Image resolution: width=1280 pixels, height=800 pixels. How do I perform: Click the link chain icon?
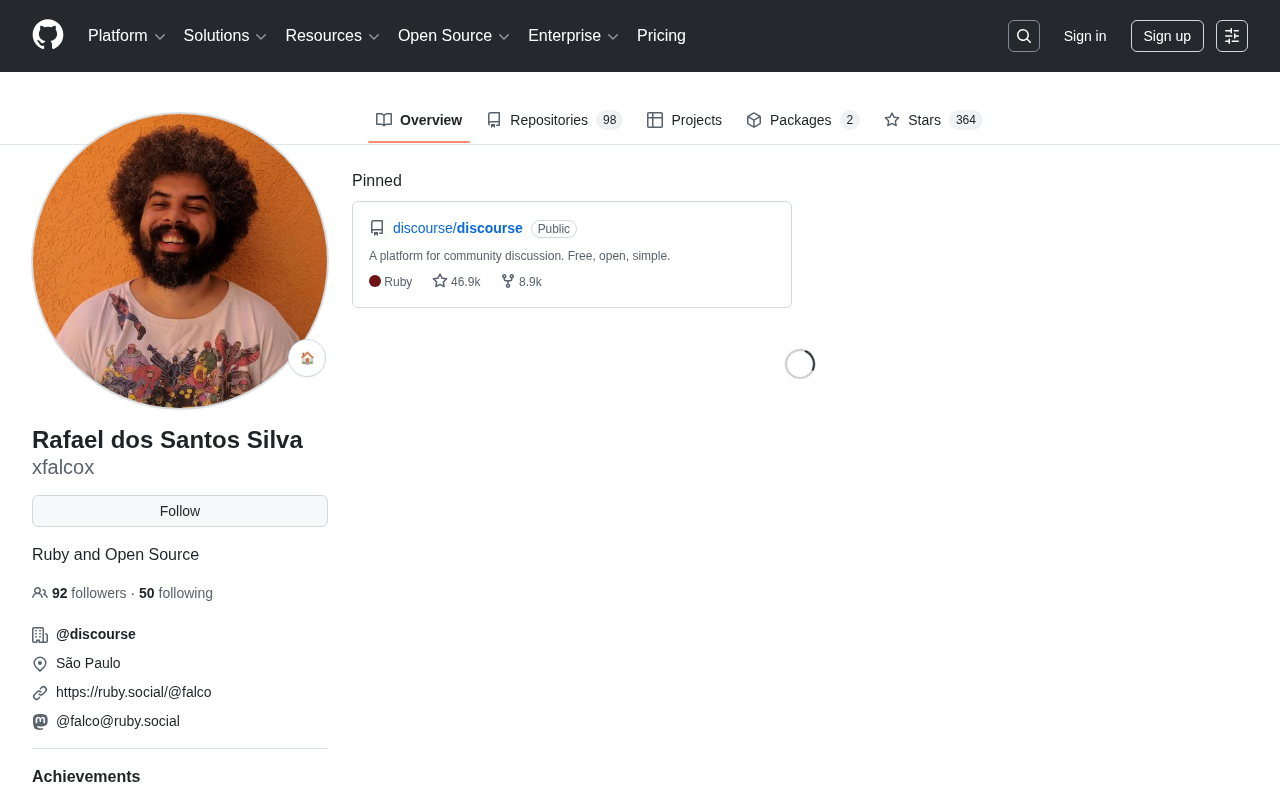(x=40, y=693)
